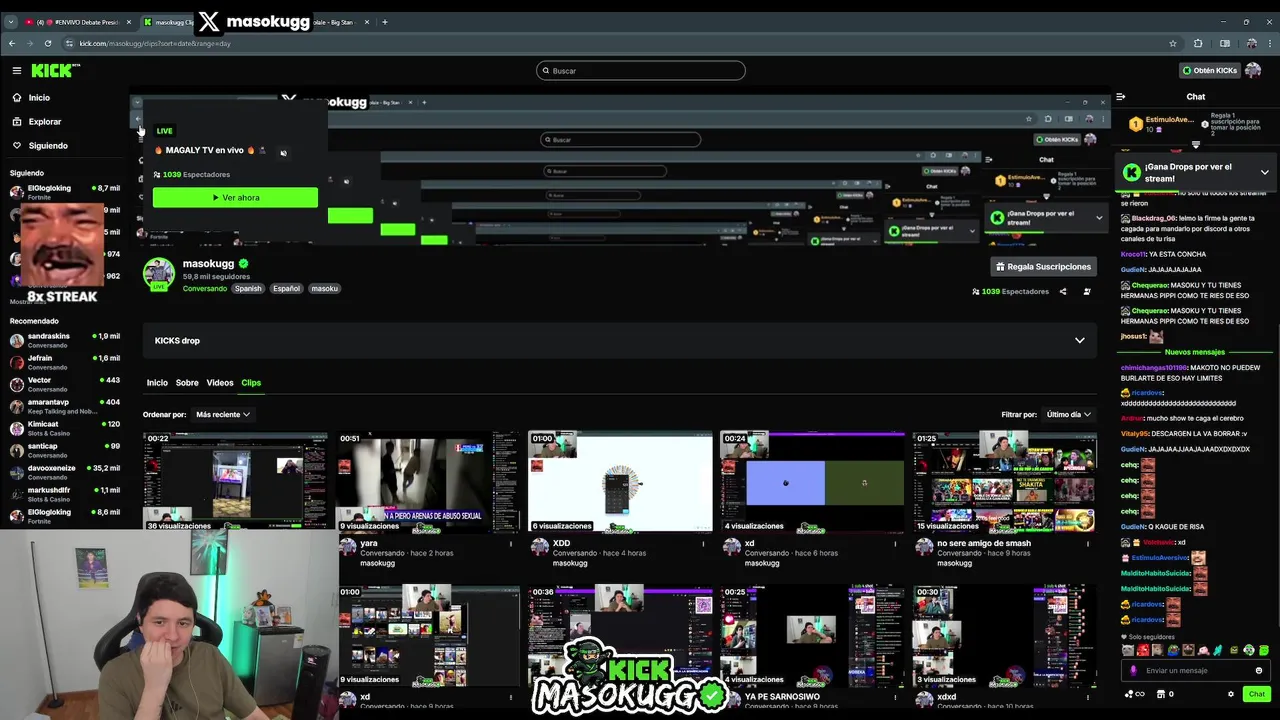Open markushdlfr recommended channel
This screenshot has height=720, width=1280.
pyautogui.click(x=64, y=494)
